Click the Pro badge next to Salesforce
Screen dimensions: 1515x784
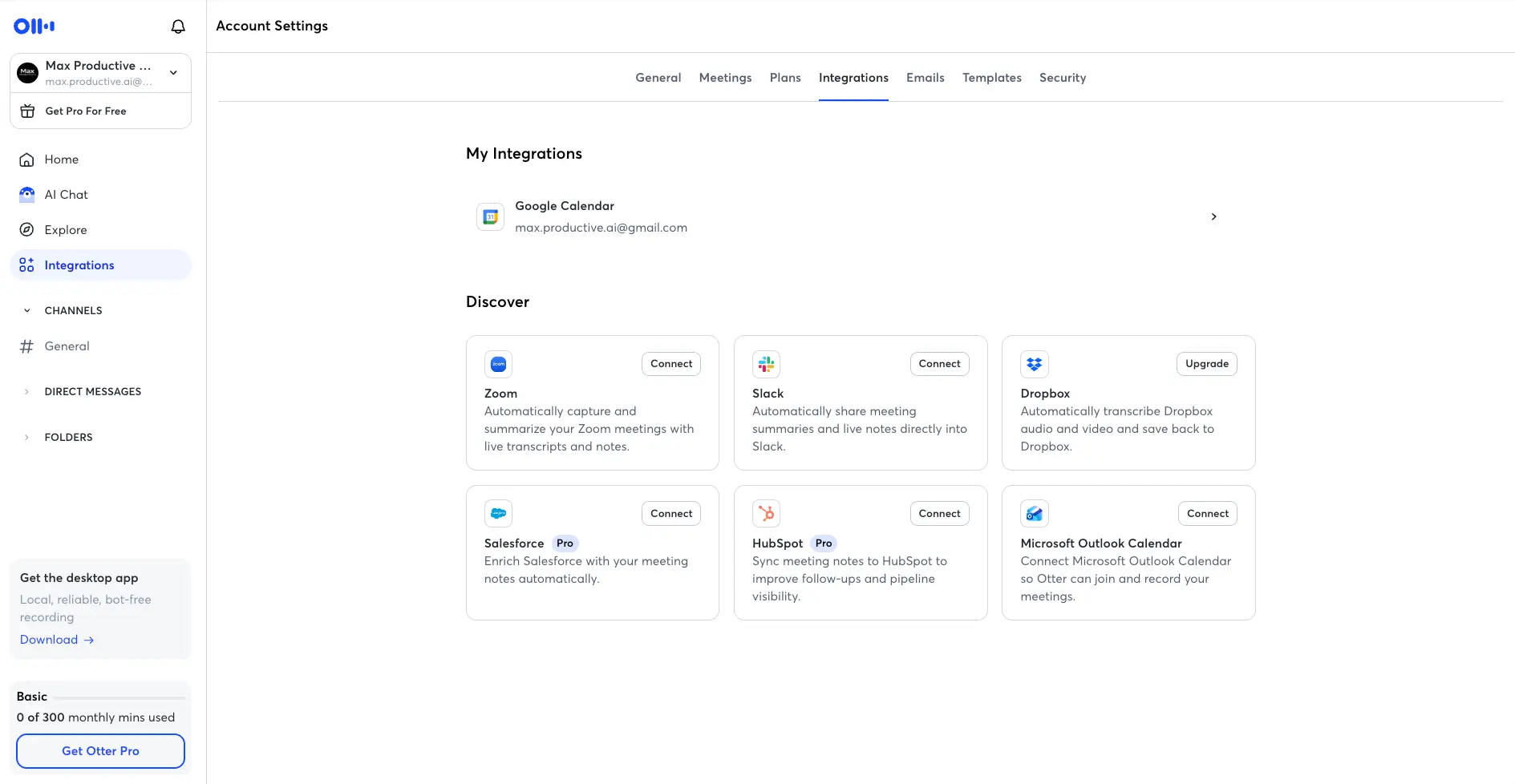coord(565,544)
